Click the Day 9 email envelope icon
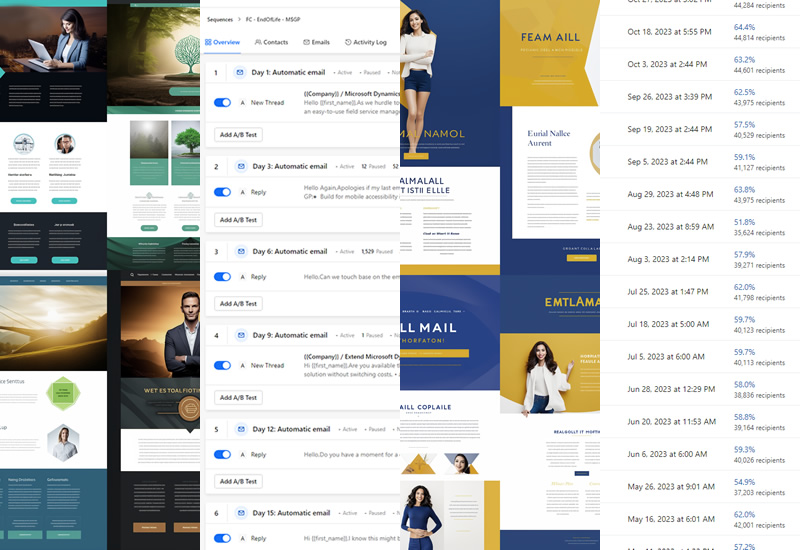This screenshot has height=550, width=800. pos(240,335)
